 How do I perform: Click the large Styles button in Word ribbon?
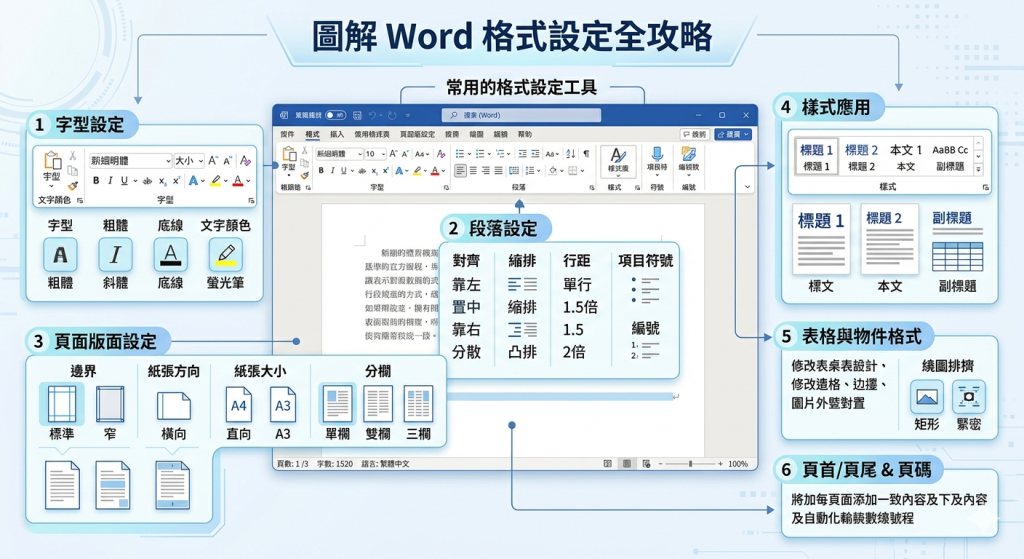(x=618, y=161)
